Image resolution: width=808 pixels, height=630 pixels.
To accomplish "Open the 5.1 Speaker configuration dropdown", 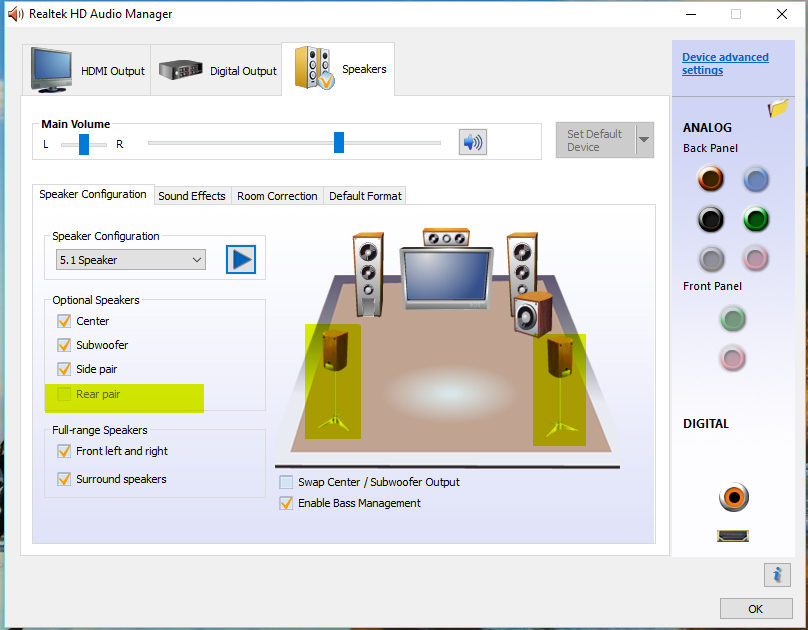I will tap(130, 260).
